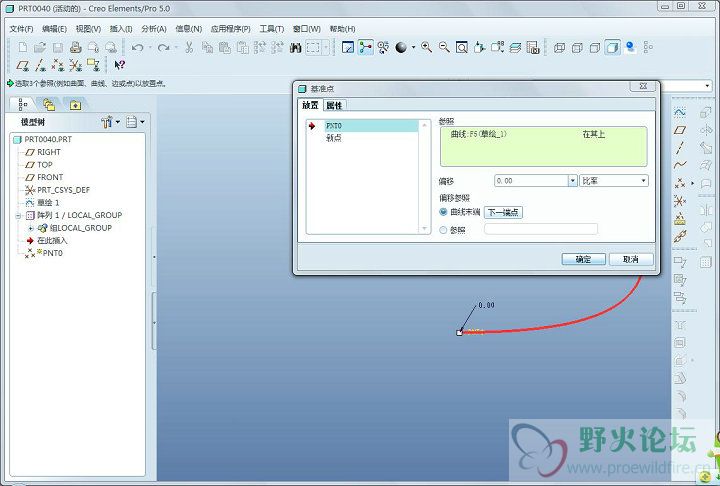This screenshot has width=720, height=486.
Task: Repaint the screen using toolbar icon
Action: (348, 47)
